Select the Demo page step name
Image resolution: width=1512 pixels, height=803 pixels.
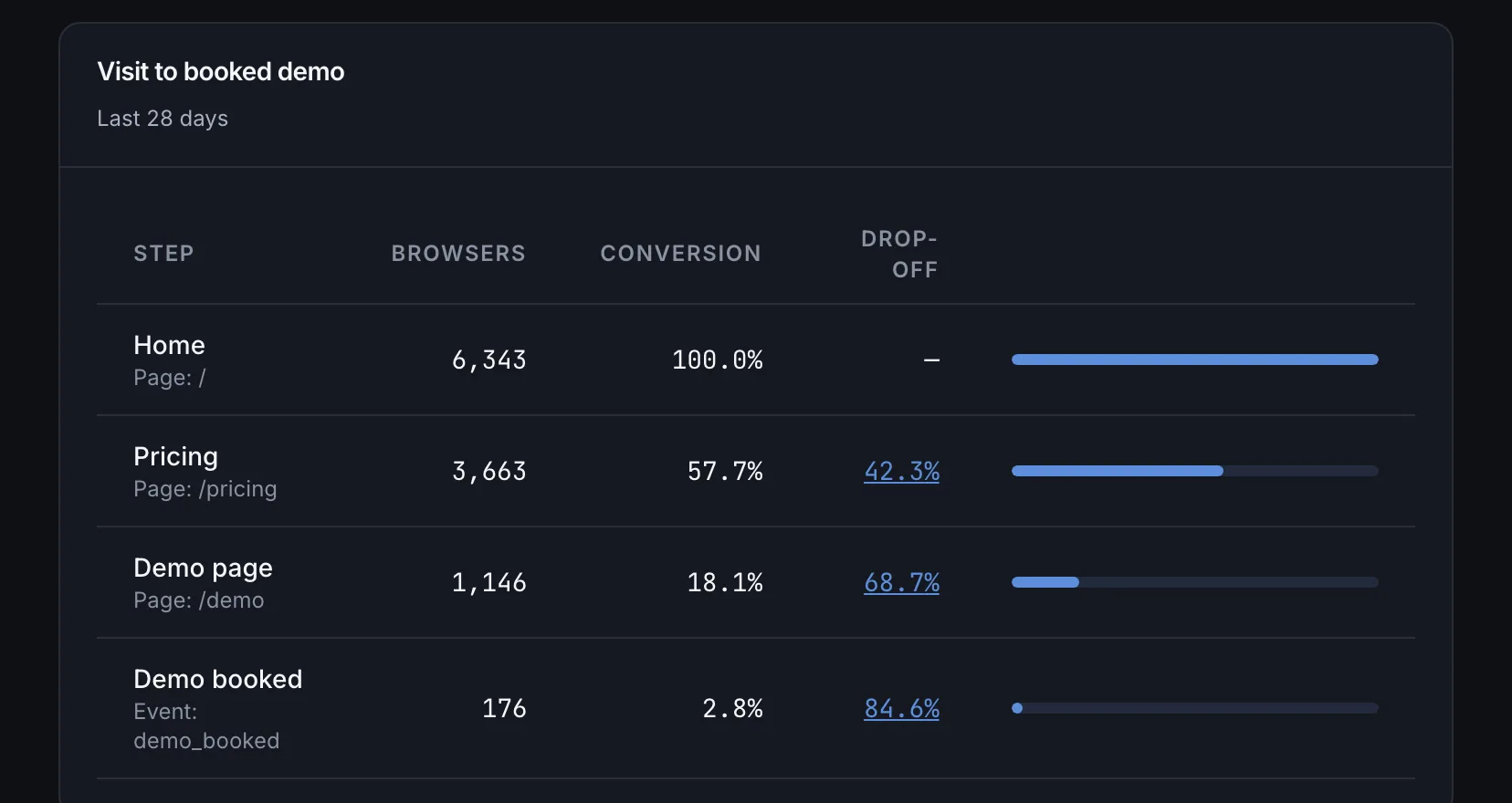coord(203,568)
